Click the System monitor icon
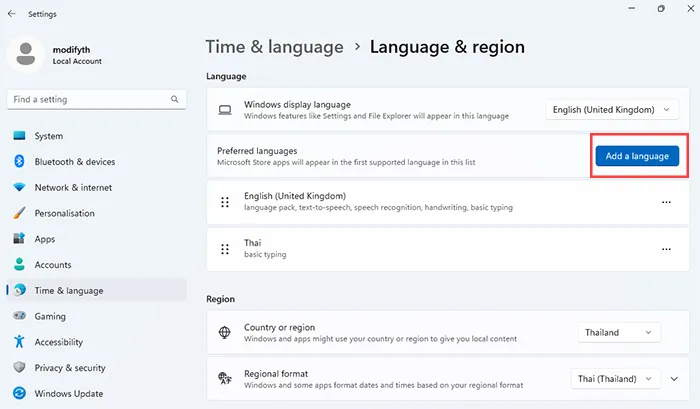 19,136
